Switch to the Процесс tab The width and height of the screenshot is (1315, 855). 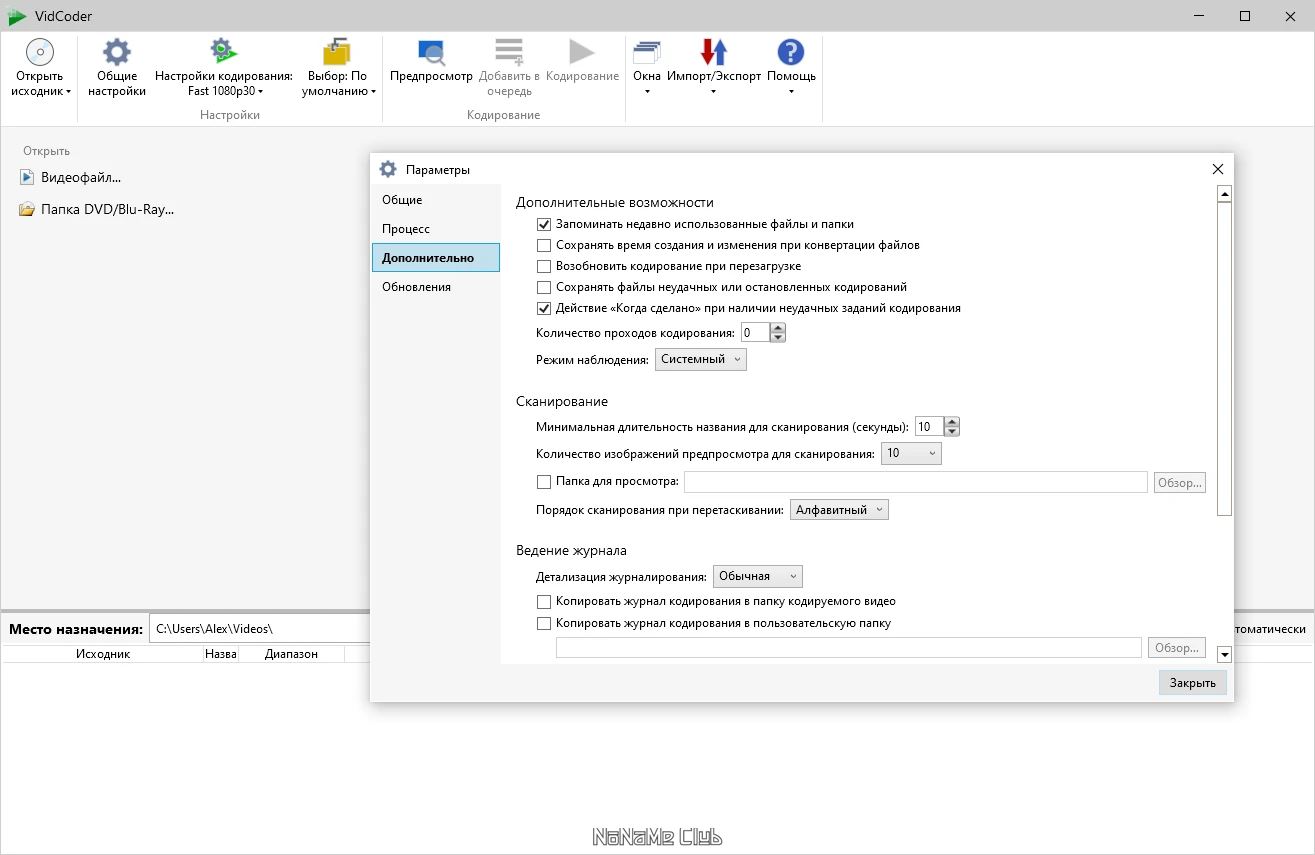[435, 229]
